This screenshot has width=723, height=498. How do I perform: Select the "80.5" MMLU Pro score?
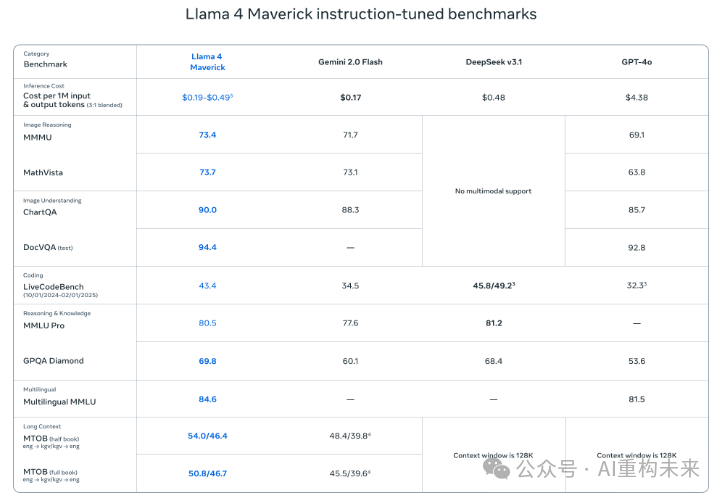point(207,323)
